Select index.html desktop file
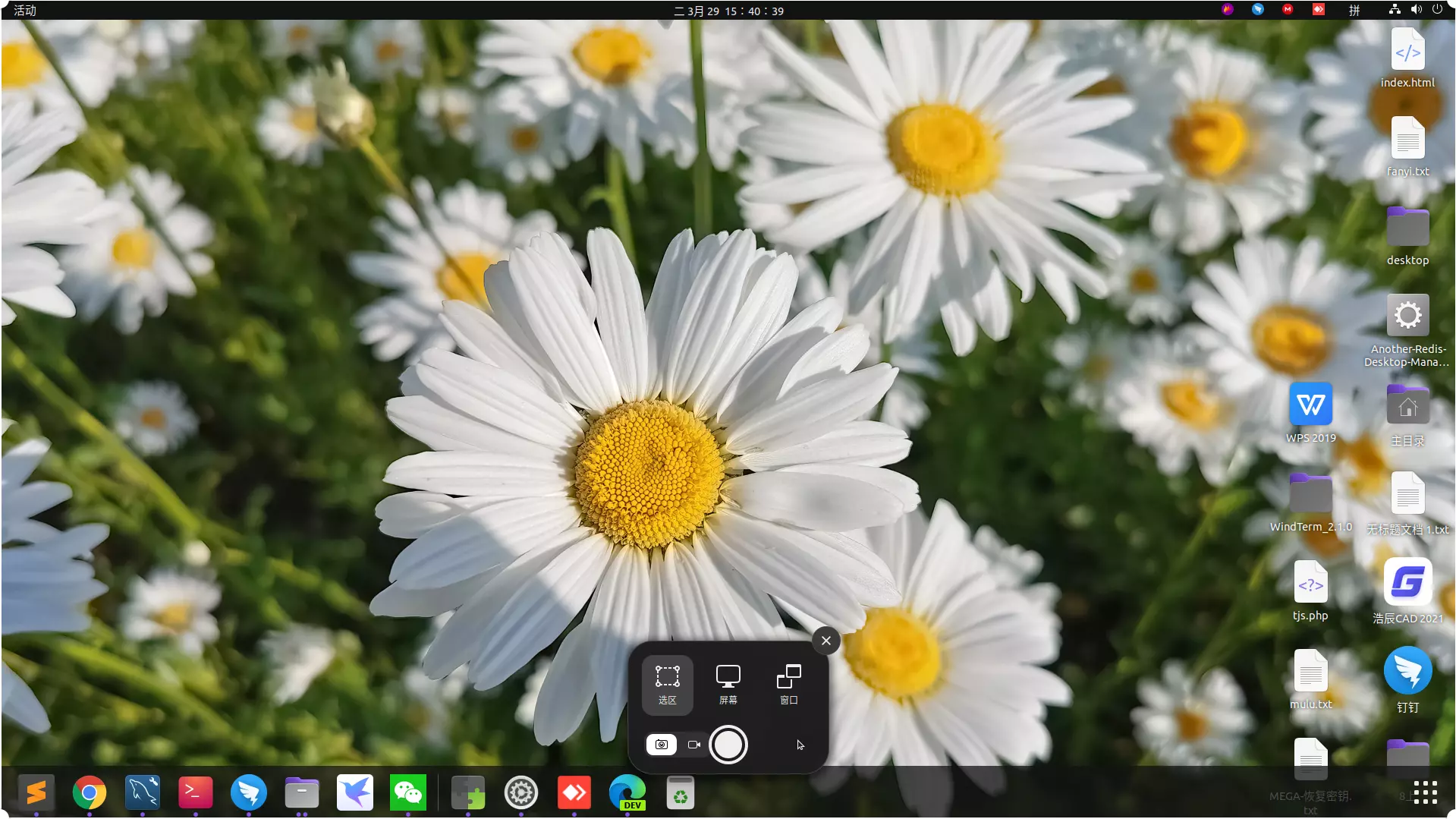The height and width of the screenshot is (819, 1456). (x=1407, y=58)
